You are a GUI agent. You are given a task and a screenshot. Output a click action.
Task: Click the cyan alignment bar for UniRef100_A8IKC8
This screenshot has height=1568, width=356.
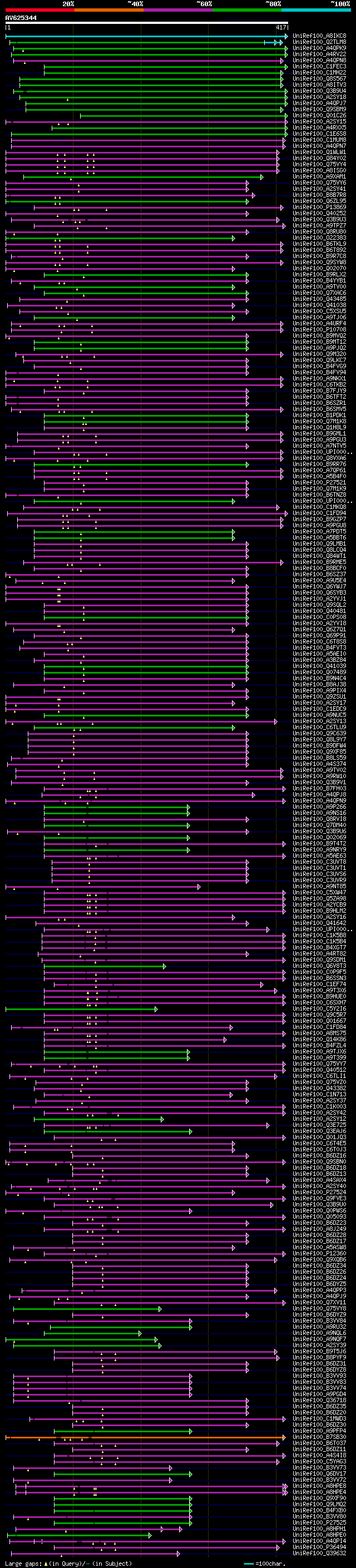point(147,37)
